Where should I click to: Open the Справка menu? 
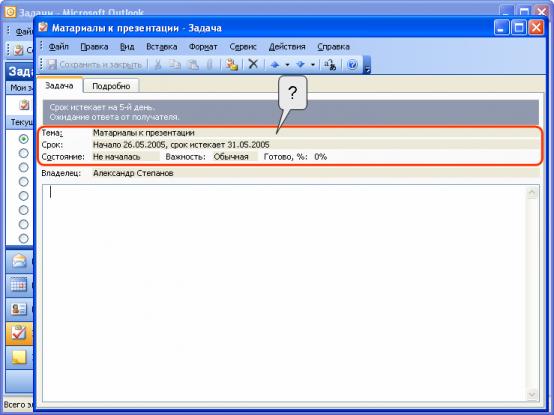point(334,47)
